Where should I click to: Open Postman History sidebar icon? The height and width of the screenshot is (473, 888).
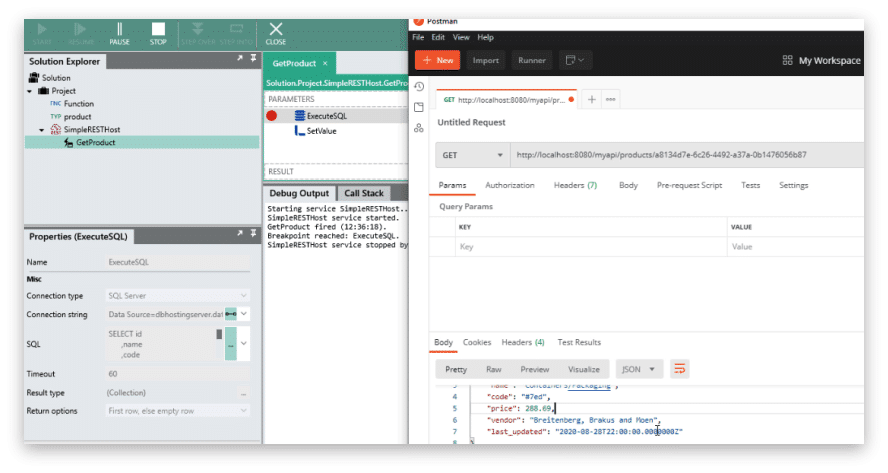pos(419,87)
